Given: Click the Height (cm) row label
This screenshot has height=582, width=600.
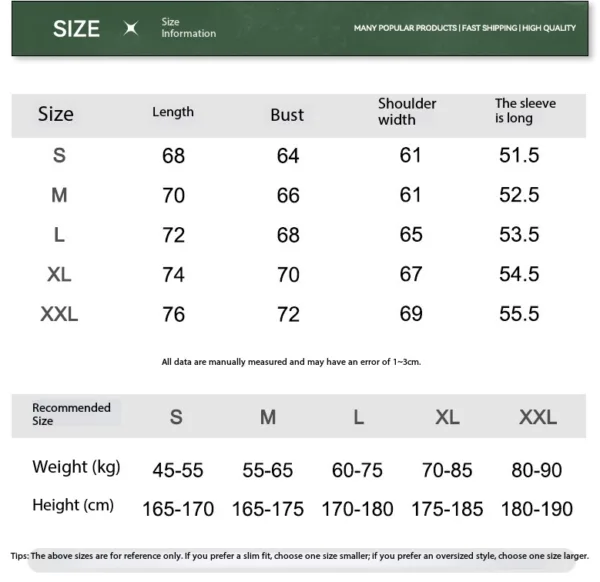Looking at the screenshot, I should pyautogui.click(x=73, y=506).
